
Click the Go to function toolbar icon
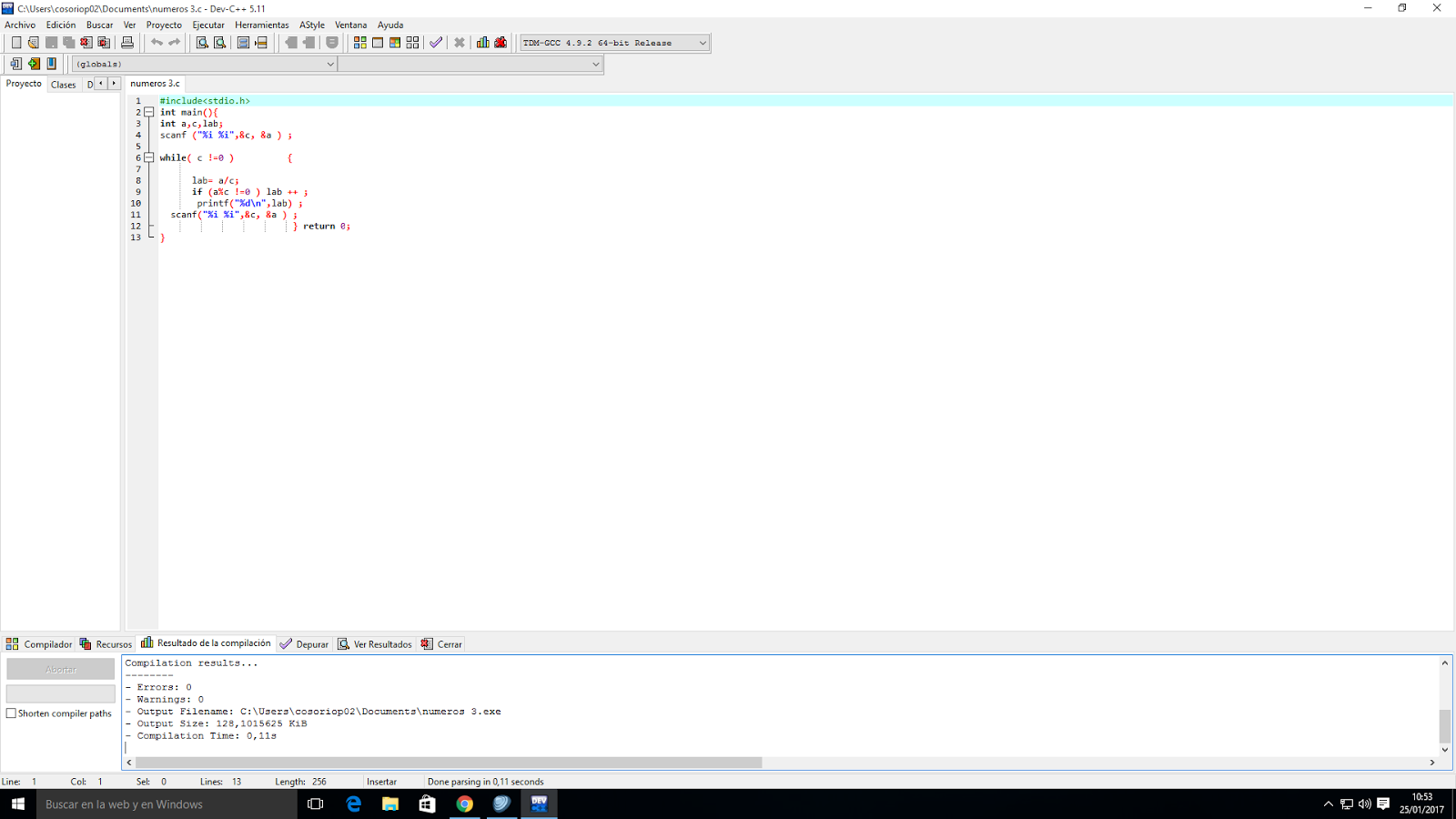243,43
